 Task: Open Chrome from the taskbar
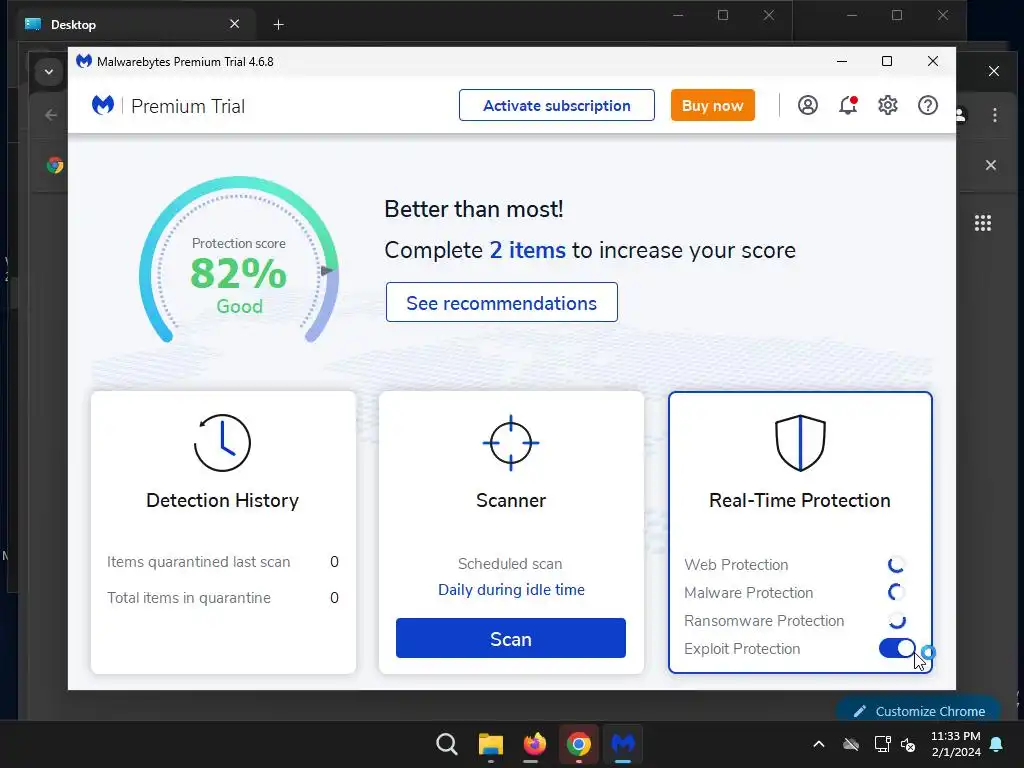pos(579,744)
